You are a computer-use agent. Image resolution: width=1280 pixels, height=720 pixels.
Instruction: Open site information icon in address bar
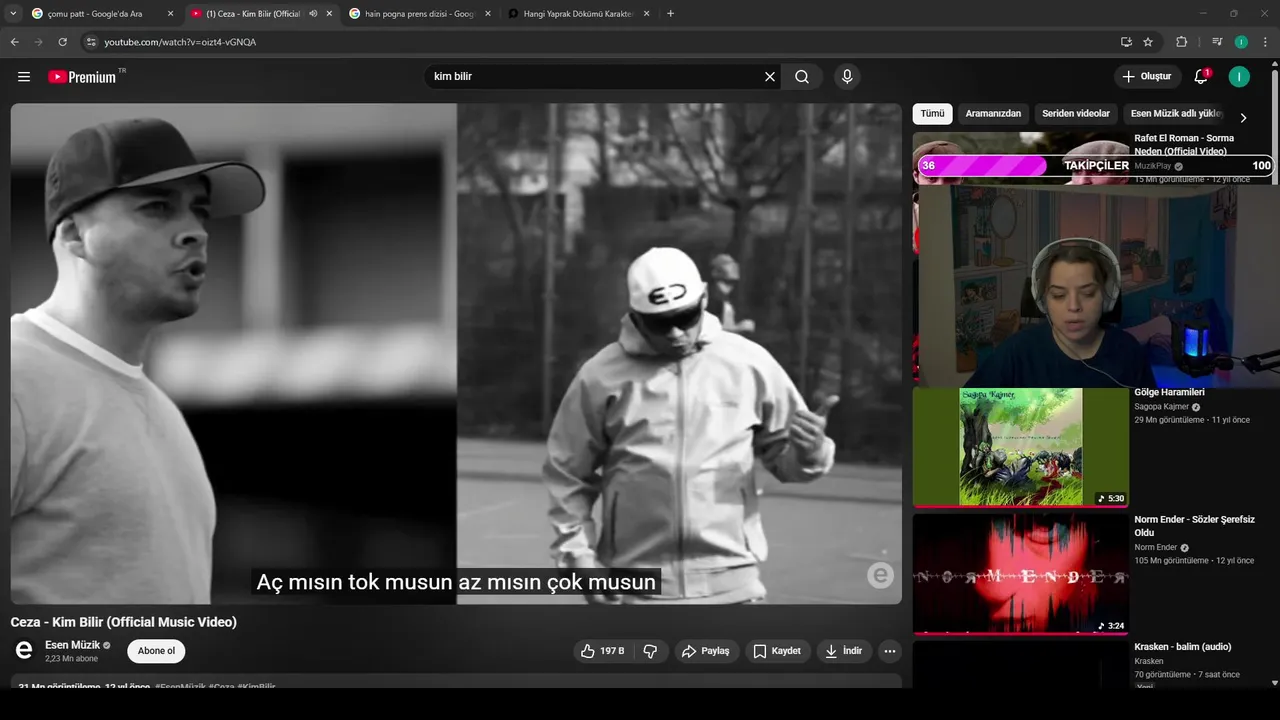pyautogui.click(x=91, y=42)
